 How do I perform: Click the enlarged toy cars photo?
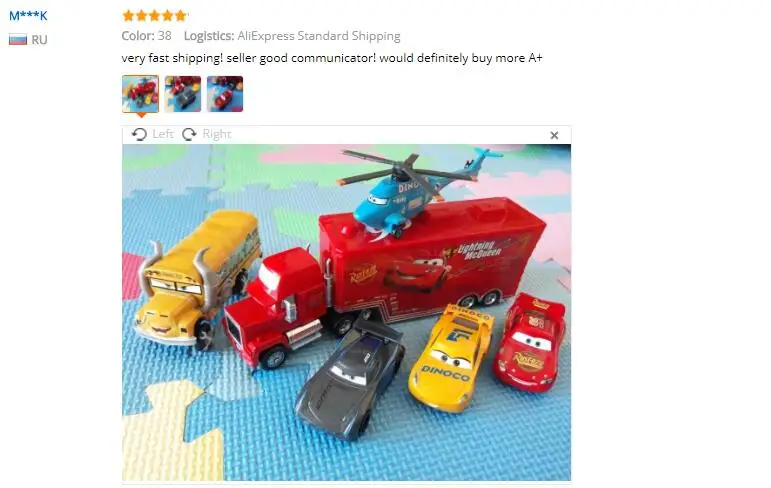coord(347,312)
